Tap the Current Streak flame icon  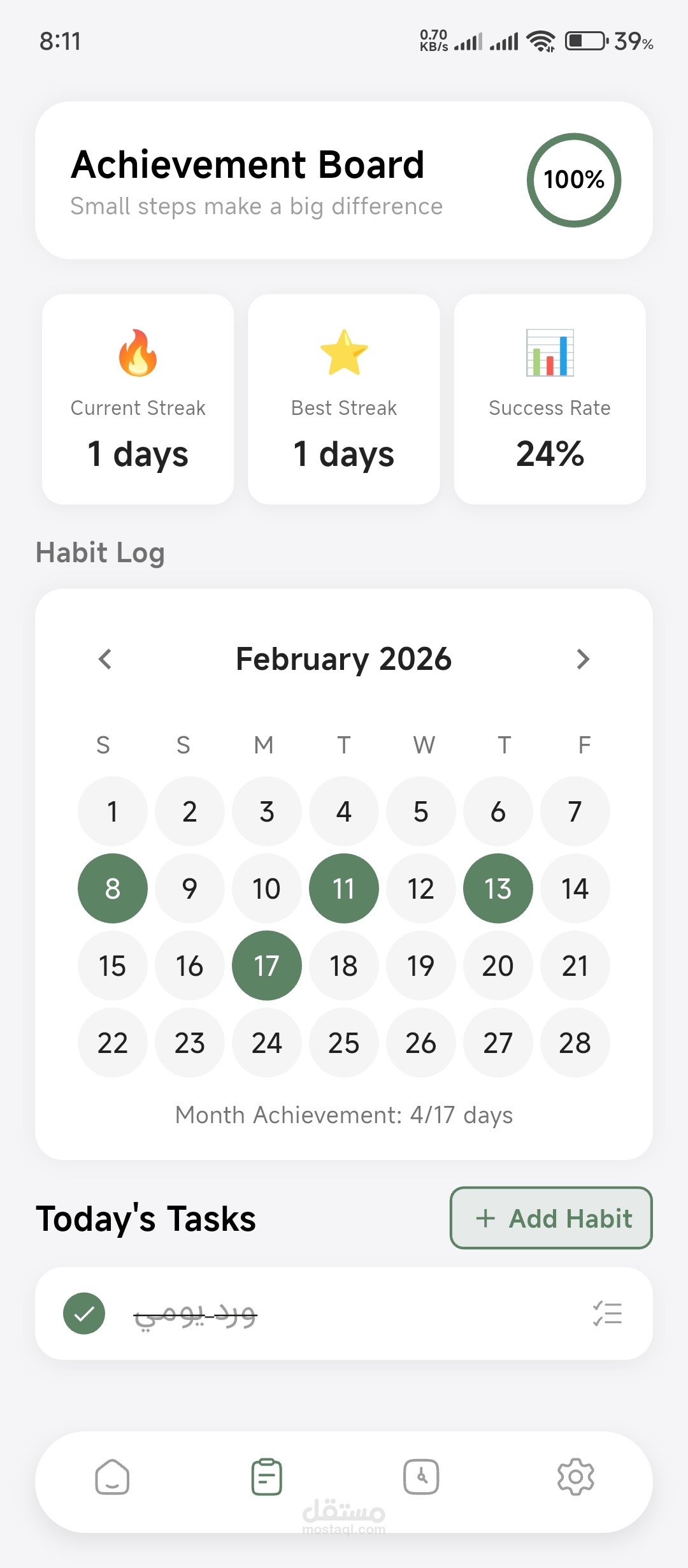pyautogui.click(x=138, y=353)
